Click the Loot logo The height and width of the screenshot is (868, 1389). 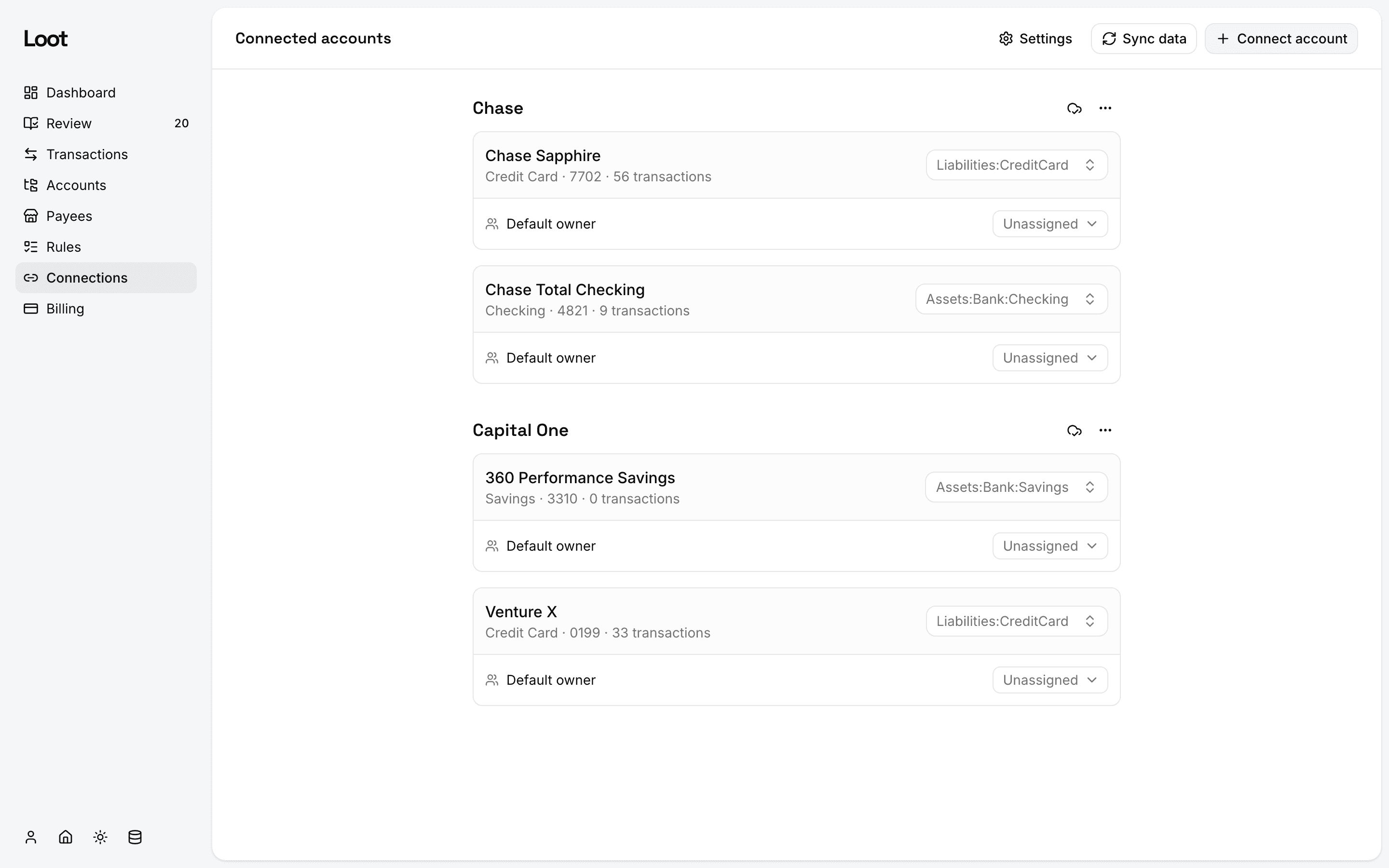pyautogui.click(x=45, y=39)
